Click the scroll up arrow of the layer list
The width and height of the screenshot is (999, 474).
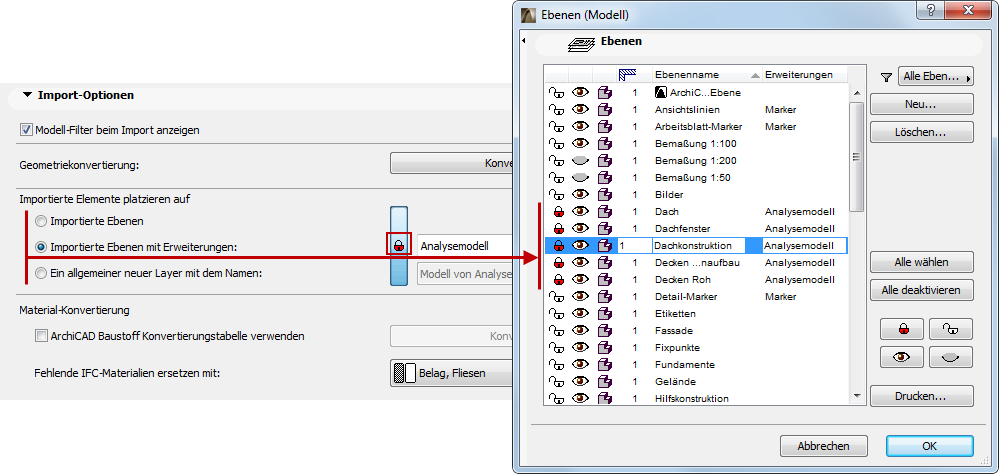point(856,92)
